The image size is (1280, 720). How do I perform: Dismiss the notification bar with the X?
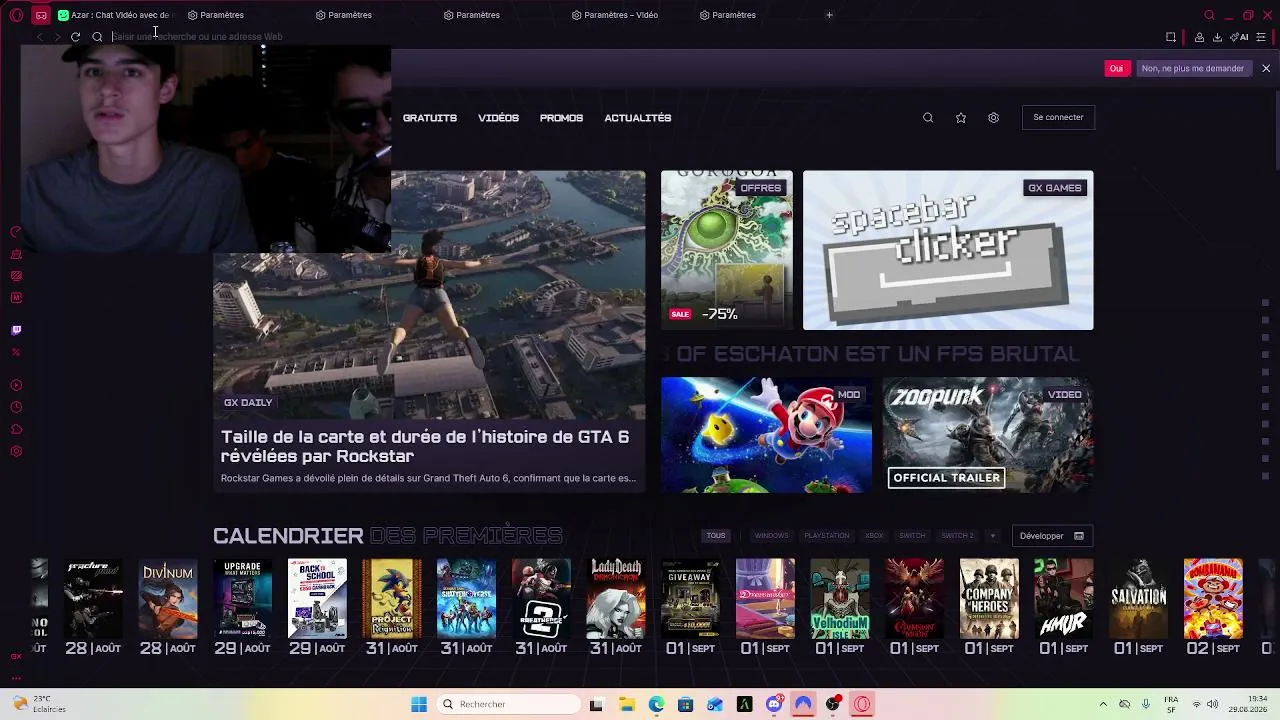tap(1266, 68)
